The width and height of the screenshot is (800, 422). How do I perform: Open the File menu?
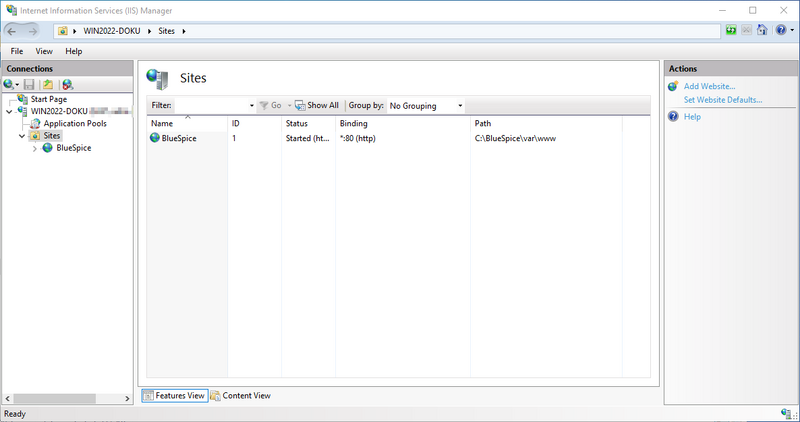coord(17,51)
